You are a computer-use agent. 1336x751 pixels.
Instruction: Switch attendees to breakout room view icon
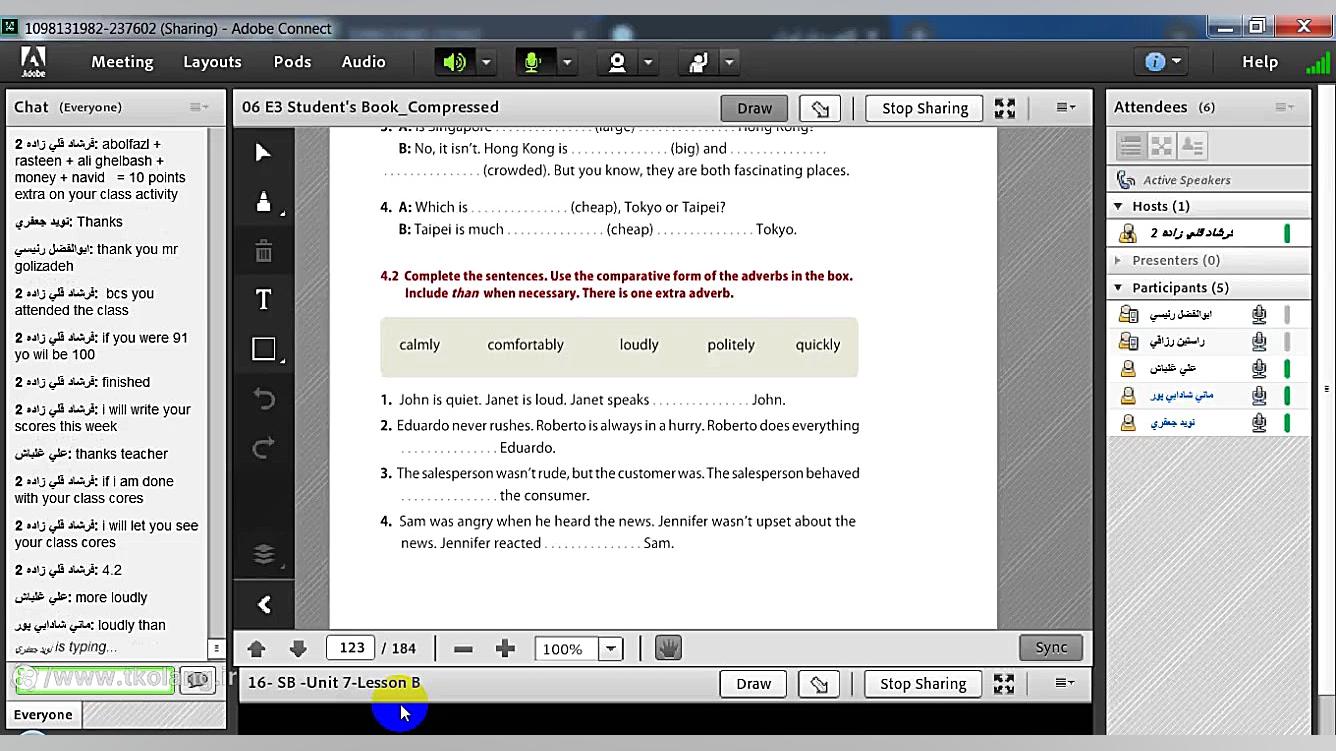pyautogui.click(x=1161, y=146)
